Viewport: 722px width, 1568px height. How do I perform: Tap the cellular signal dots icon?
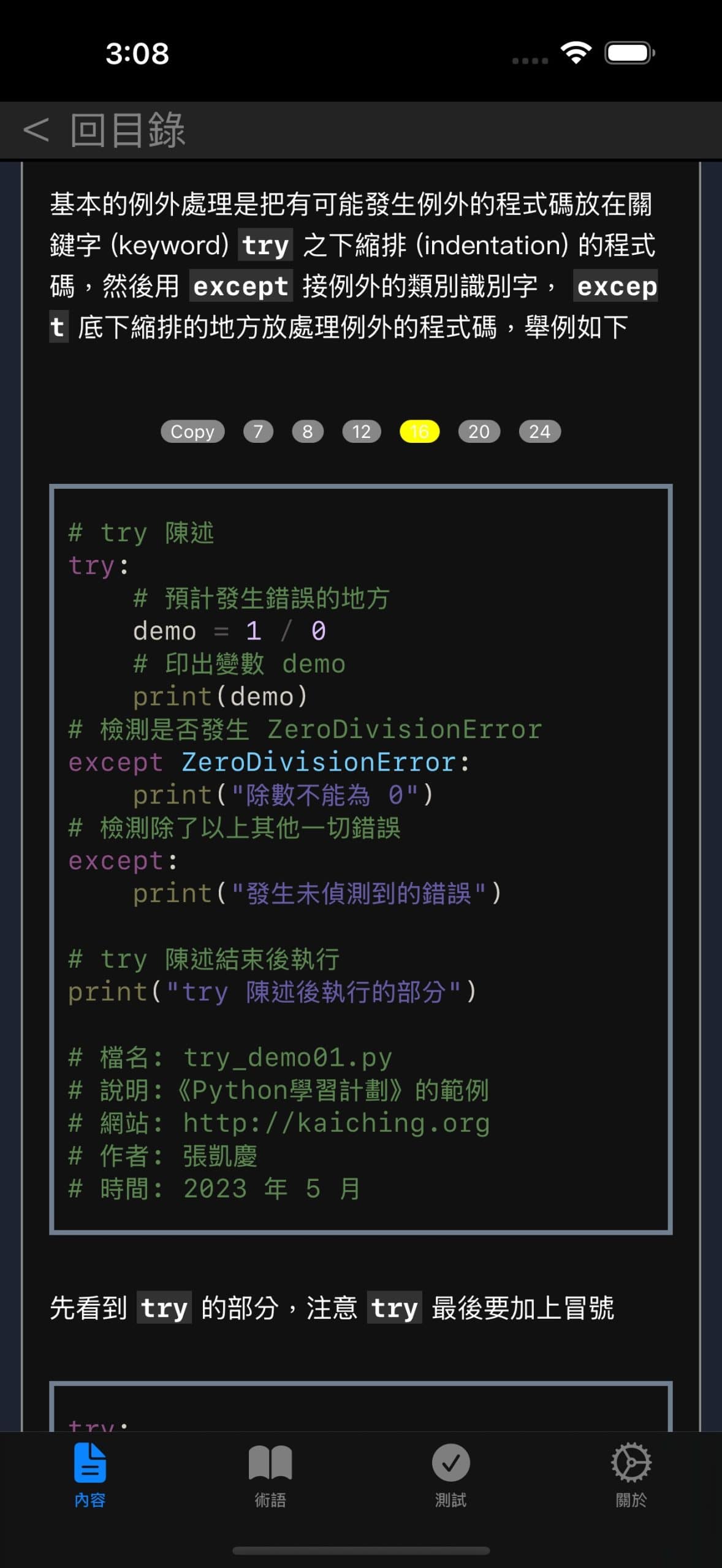click(x=530, y=59)
